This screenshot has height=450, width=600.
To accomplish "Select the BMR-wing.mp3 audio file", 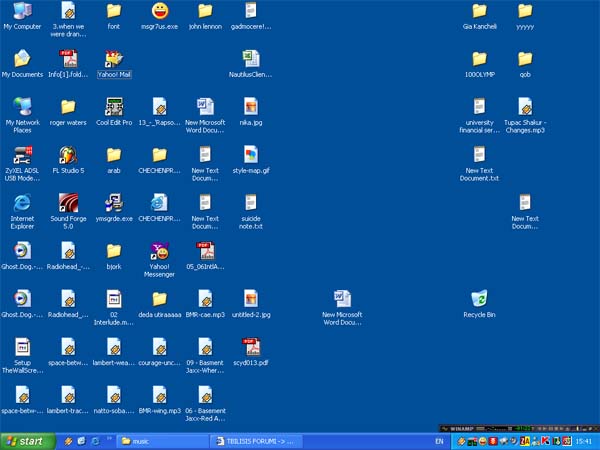I will [x=160, y=400].
